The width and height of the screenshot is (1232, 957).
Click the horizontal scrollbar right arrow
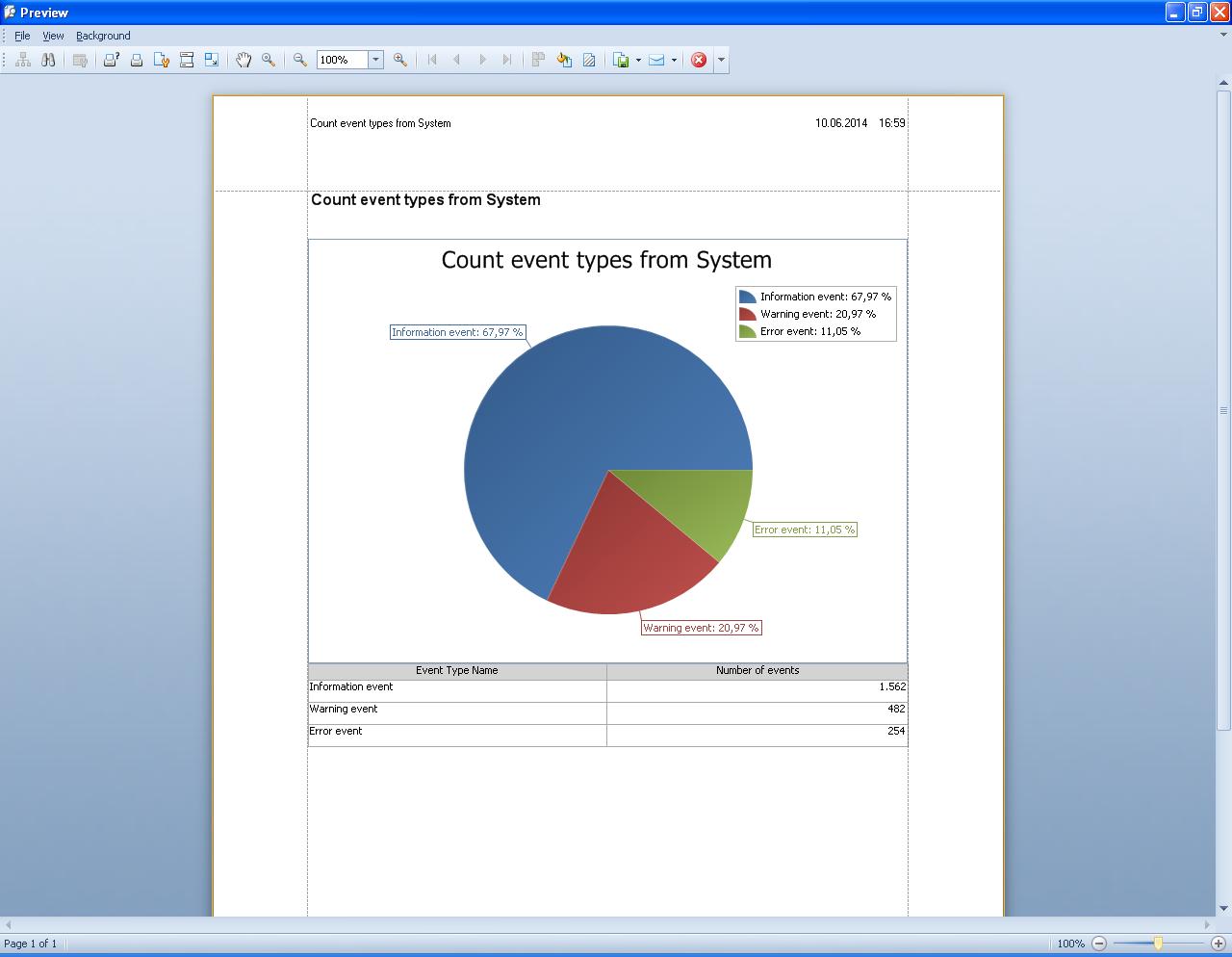[x=1207, y=925]
